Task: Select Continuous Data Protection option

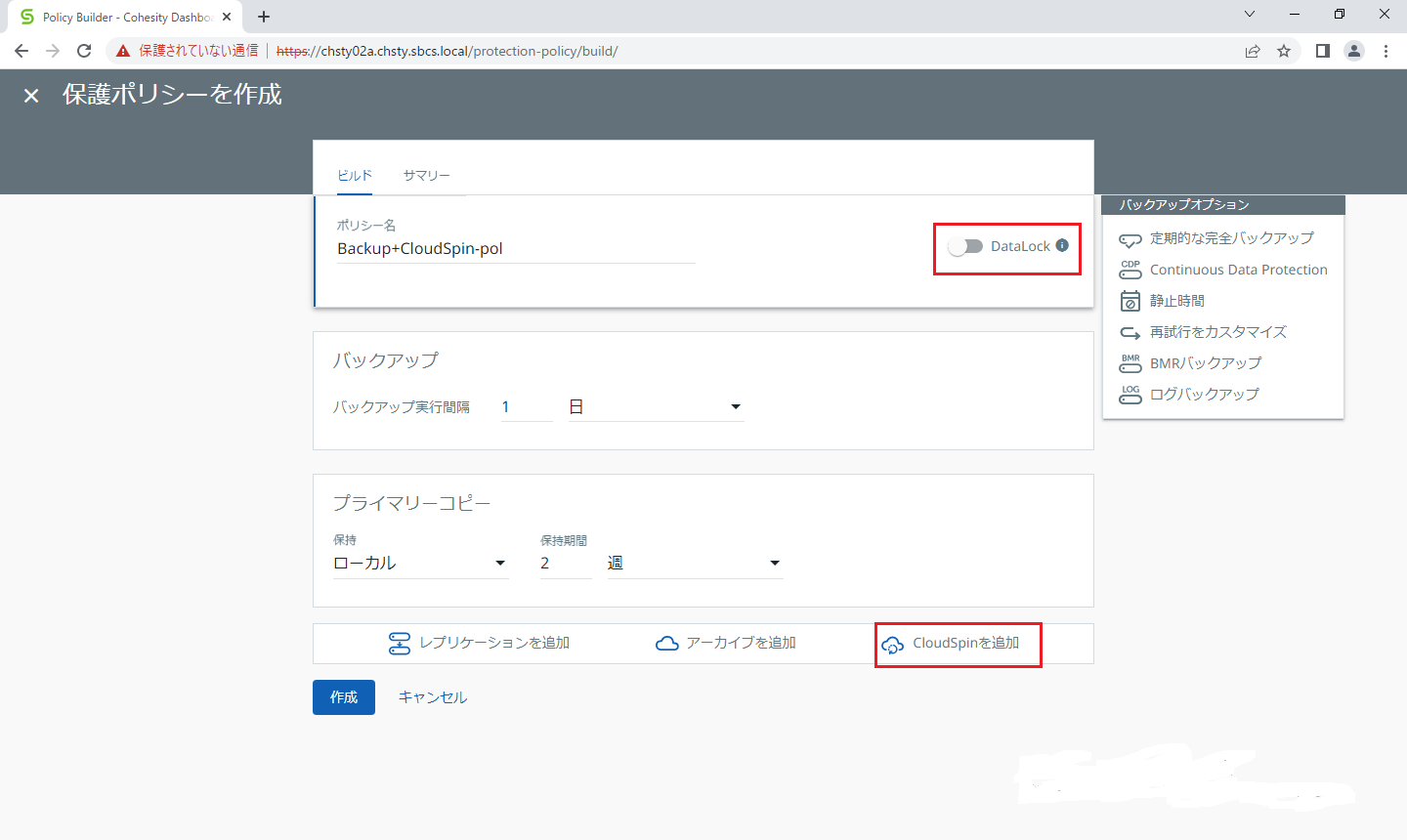Action: pyautogui.click(x=1223, y=270)
